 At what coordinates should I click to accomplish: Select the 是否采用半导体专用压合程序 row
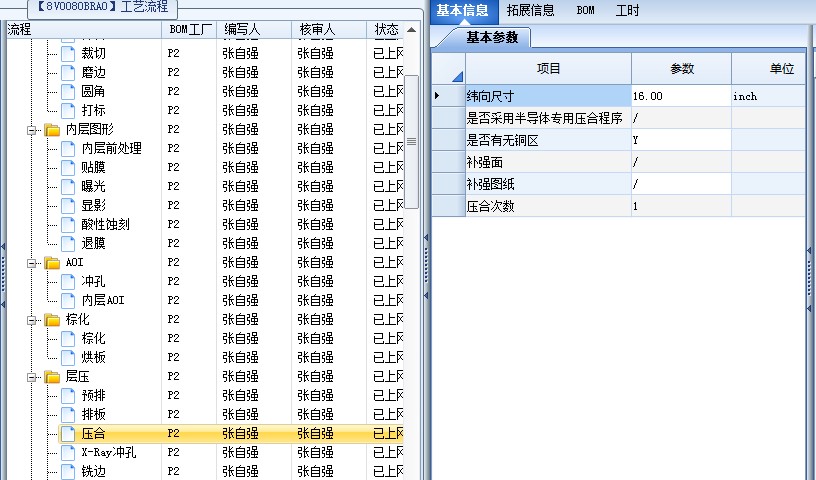(x=549, y=118)
